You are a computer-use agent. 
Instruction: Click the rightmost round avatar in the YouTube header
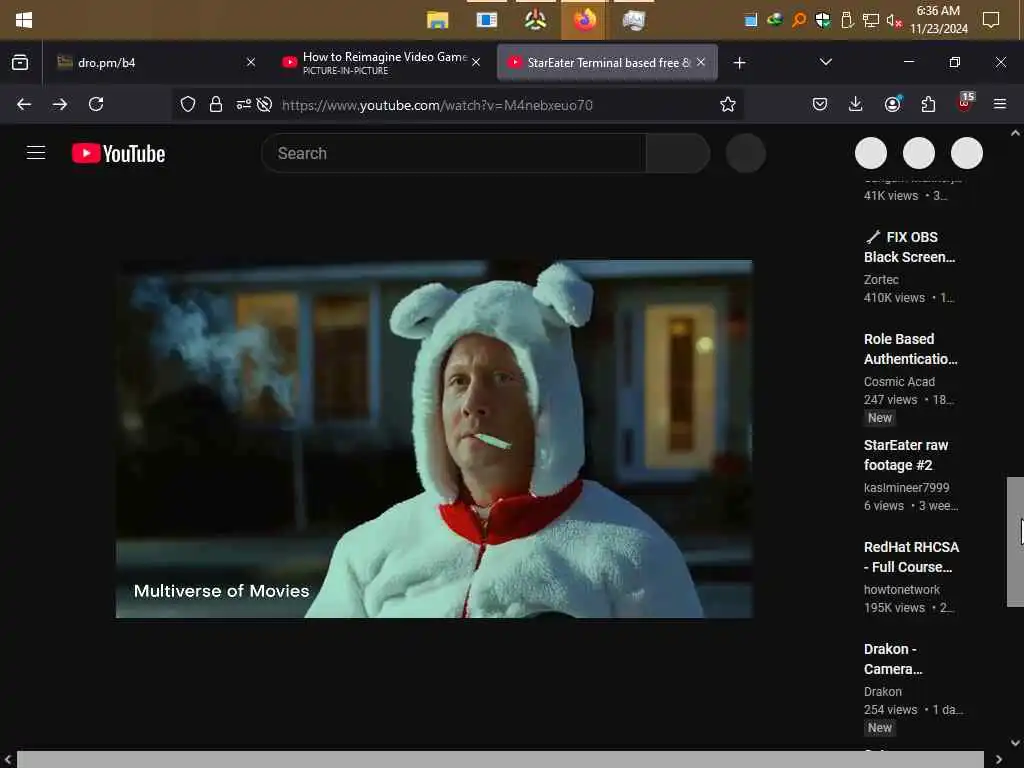(x=967, y=153)
